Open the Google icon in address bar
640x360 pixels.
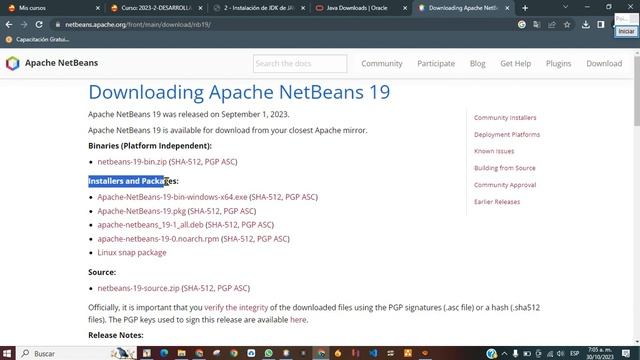pyautogui.click(x=522, y=24)
